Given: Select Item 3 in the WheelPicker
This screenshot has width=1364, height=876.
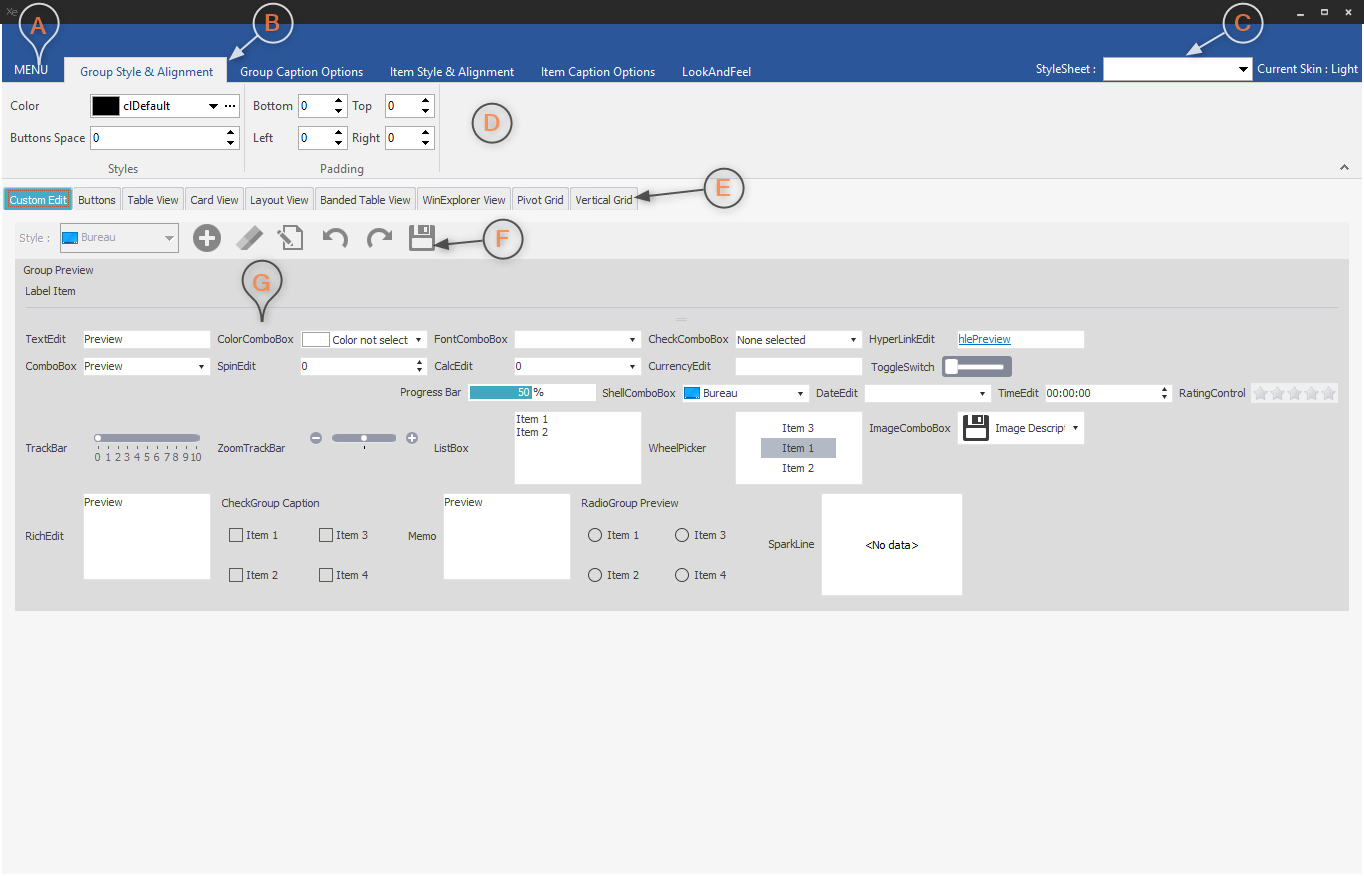Looking at the screenshot, I should (x=798, y=428).
